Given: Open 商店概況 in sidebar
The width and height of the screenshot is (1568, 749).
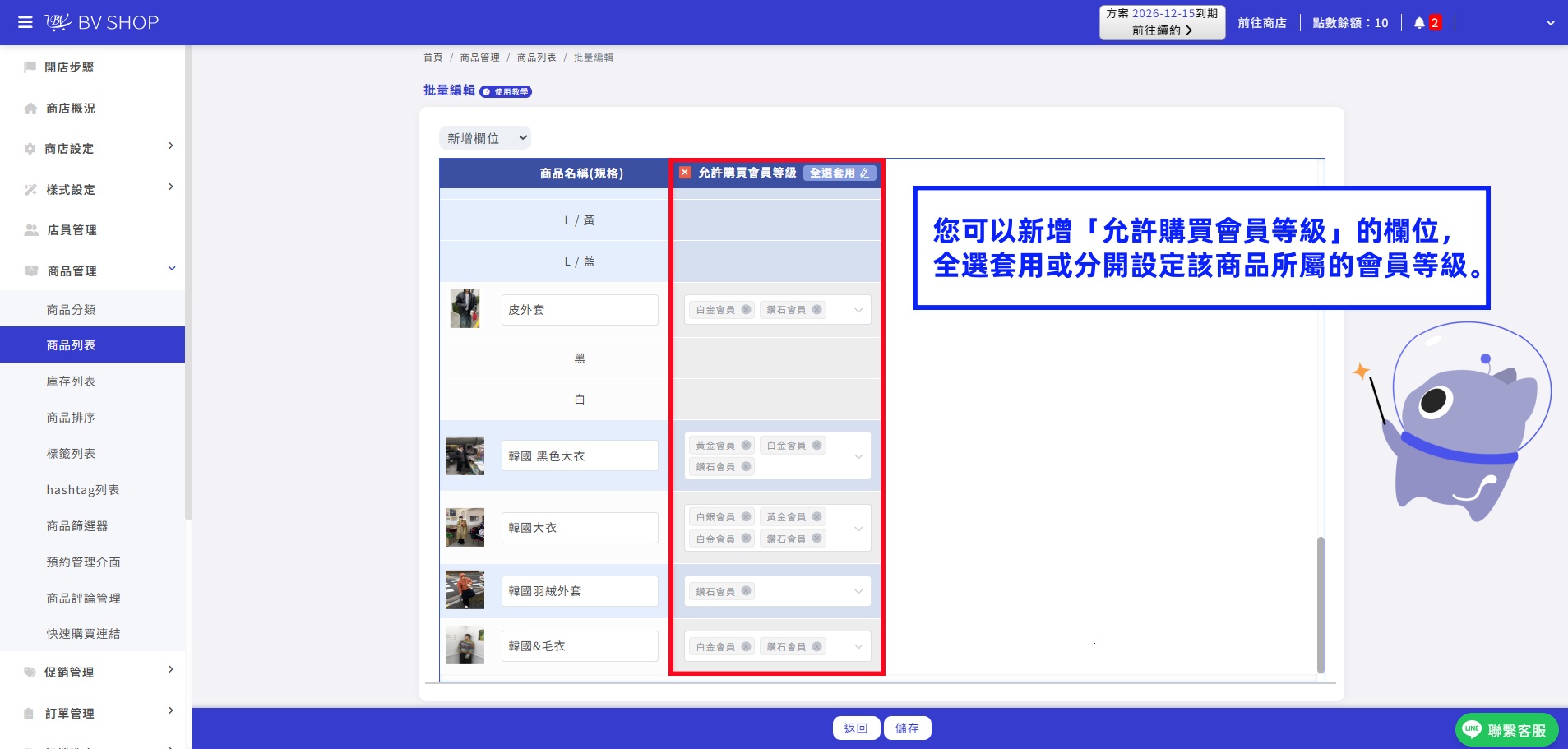Looking at the screenshot, I should 71,109.
